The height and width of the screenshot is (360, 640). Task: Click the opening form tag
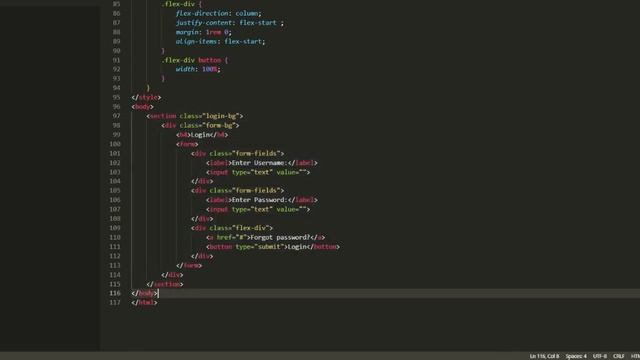(187, 144)
